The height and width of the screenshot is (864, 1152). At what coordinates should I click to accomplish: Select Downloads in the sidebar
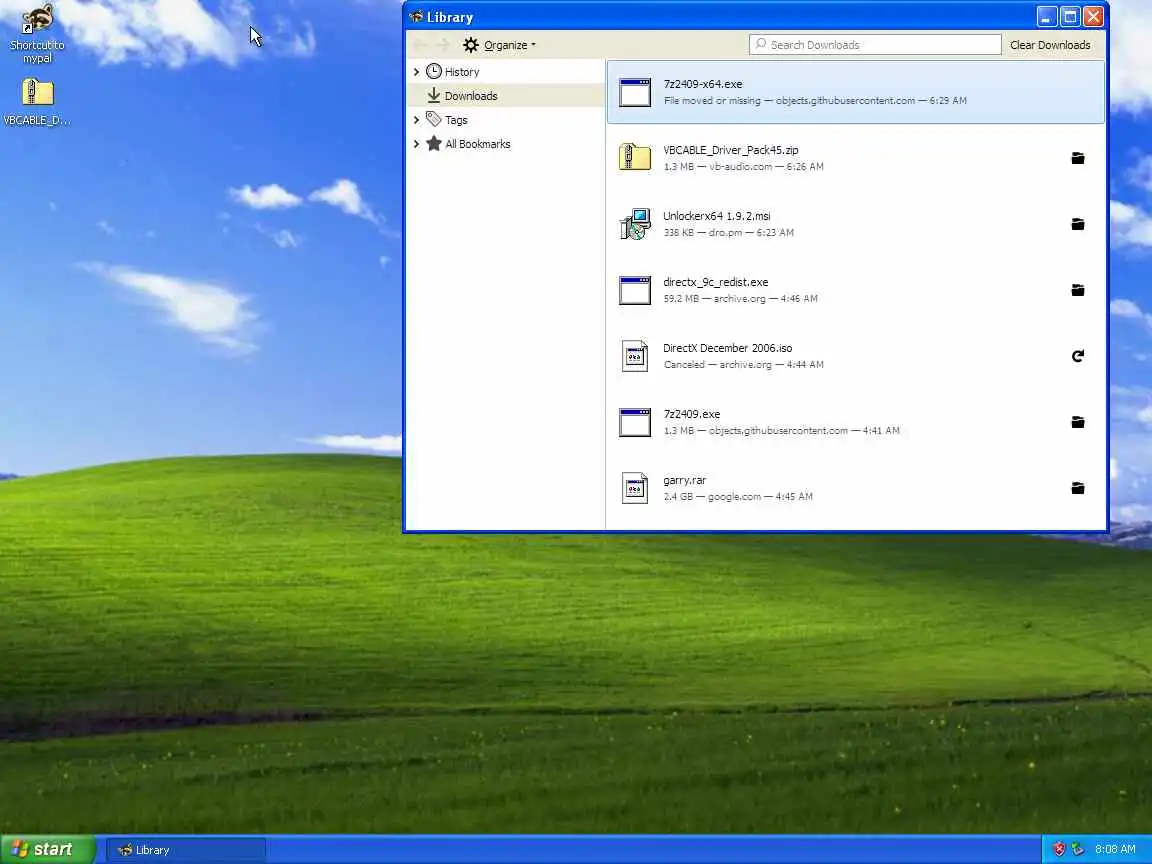[x=505, y=96]
